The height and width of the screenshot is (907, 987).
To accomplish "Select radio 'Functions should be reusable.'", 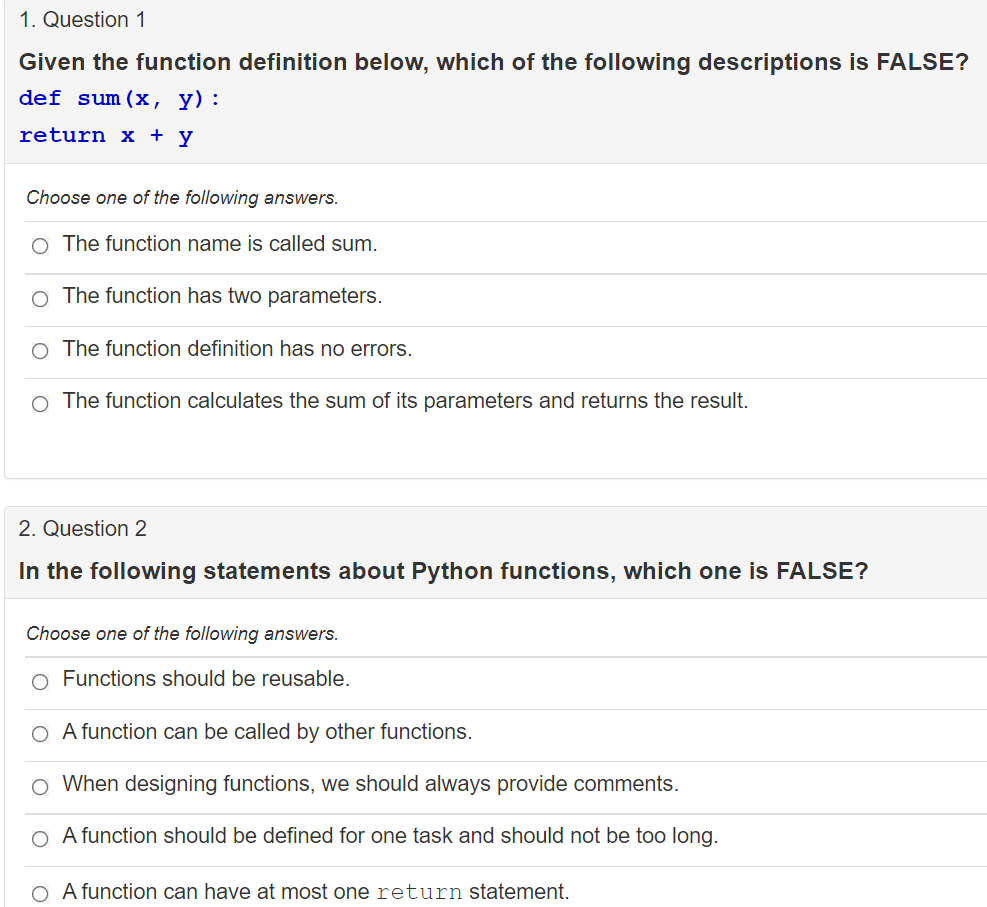I will click(40, 682).
